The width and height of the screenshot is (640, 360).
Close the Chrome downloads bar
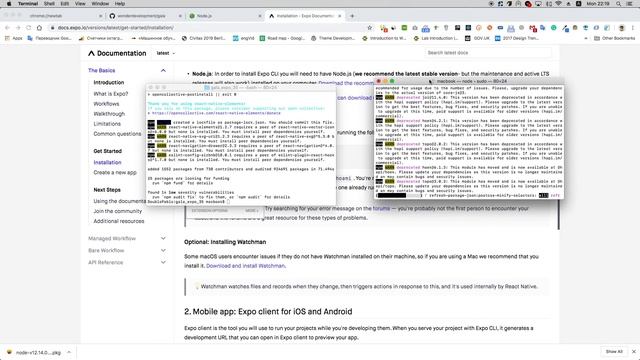[633, 352]
